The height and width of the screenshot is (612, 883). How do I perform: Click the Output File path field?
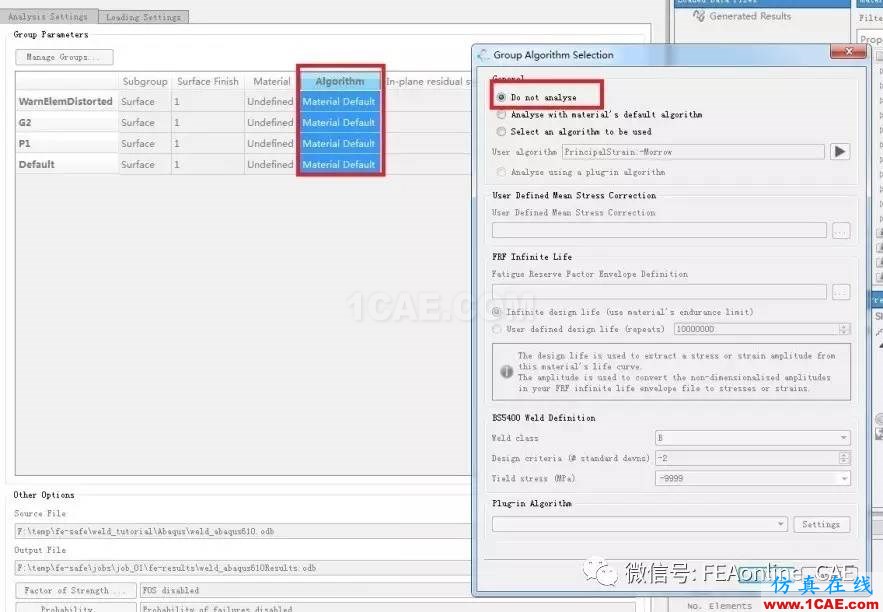click(243, 568)
